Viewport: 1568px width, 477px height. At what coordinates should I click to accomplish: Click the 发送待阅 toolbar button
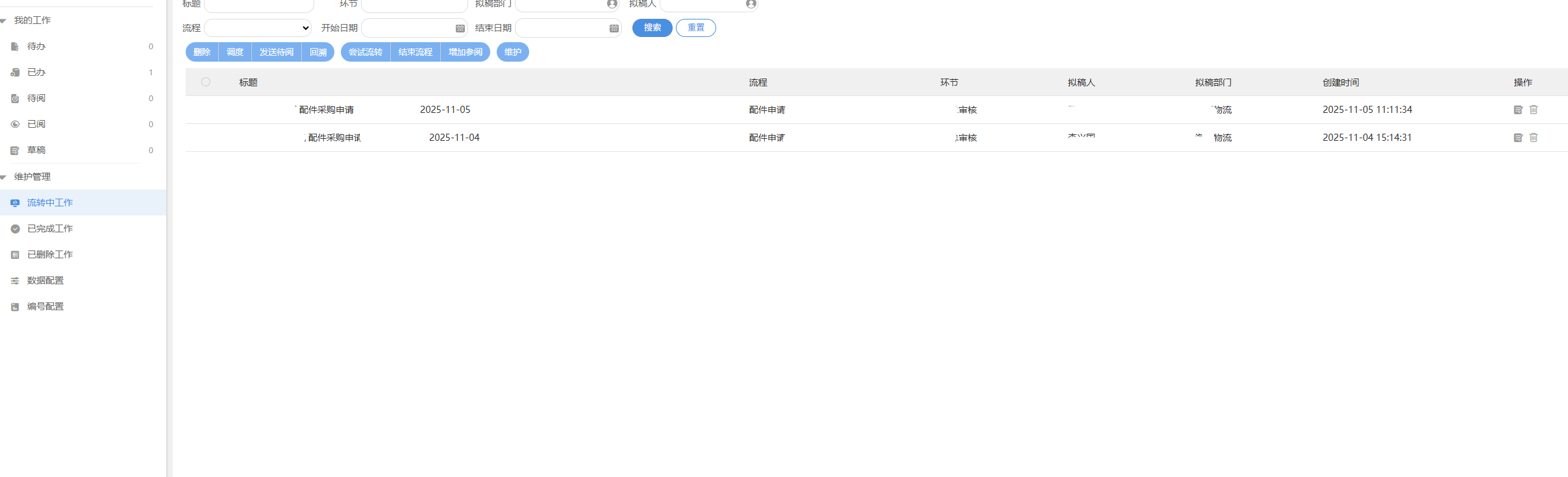(277, 52)
